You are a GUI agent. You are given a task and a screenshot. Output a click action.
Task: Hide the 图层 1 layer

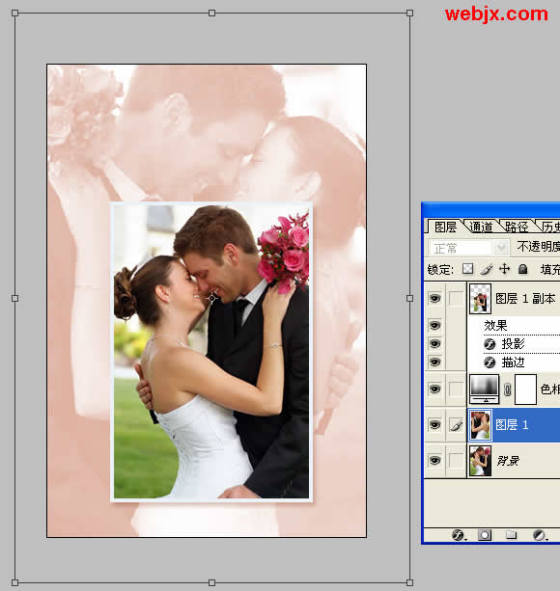pos(435,425)
